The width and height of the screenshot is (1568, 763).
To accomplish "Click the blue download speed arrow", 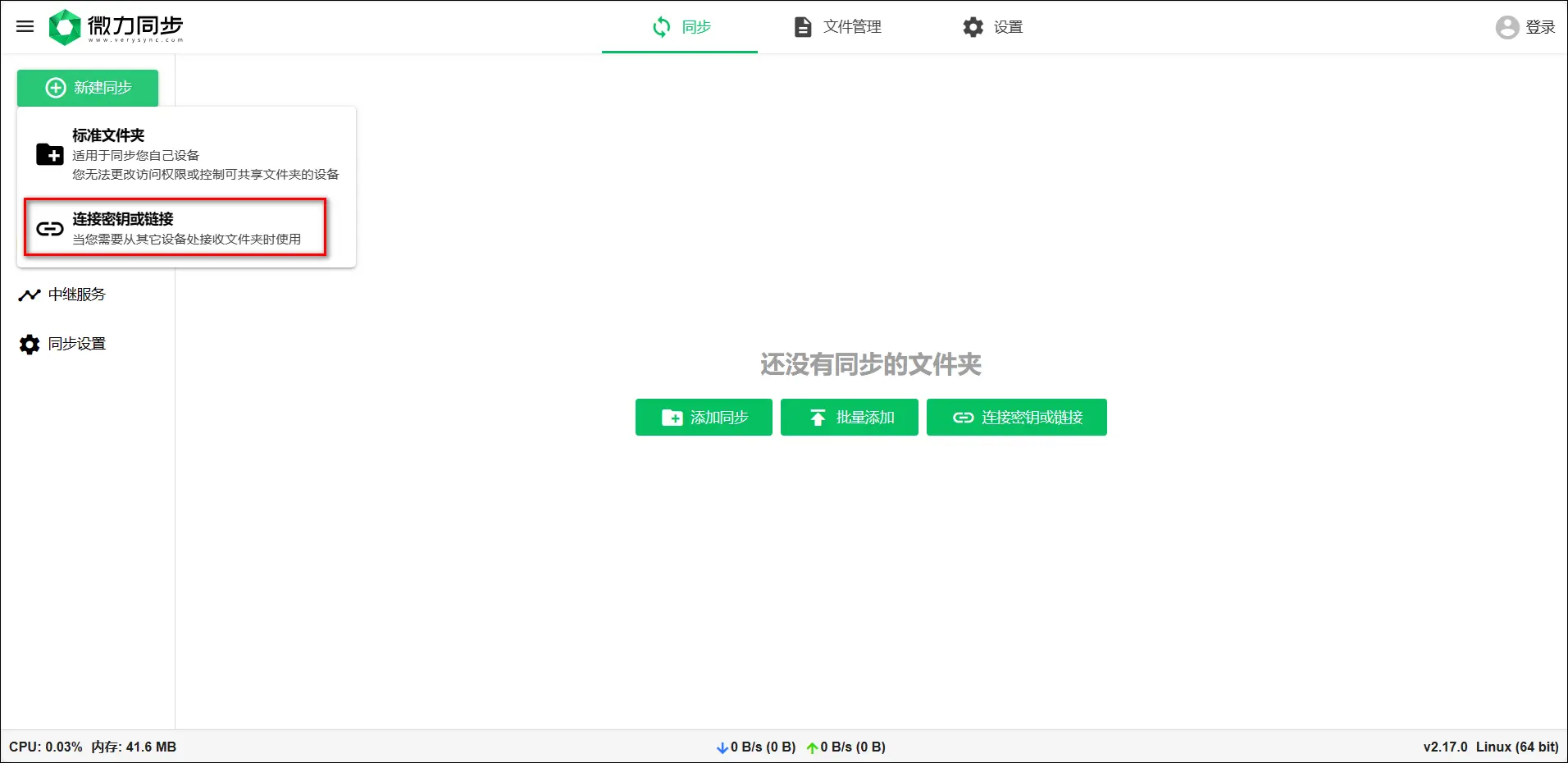I will point(722,747).
